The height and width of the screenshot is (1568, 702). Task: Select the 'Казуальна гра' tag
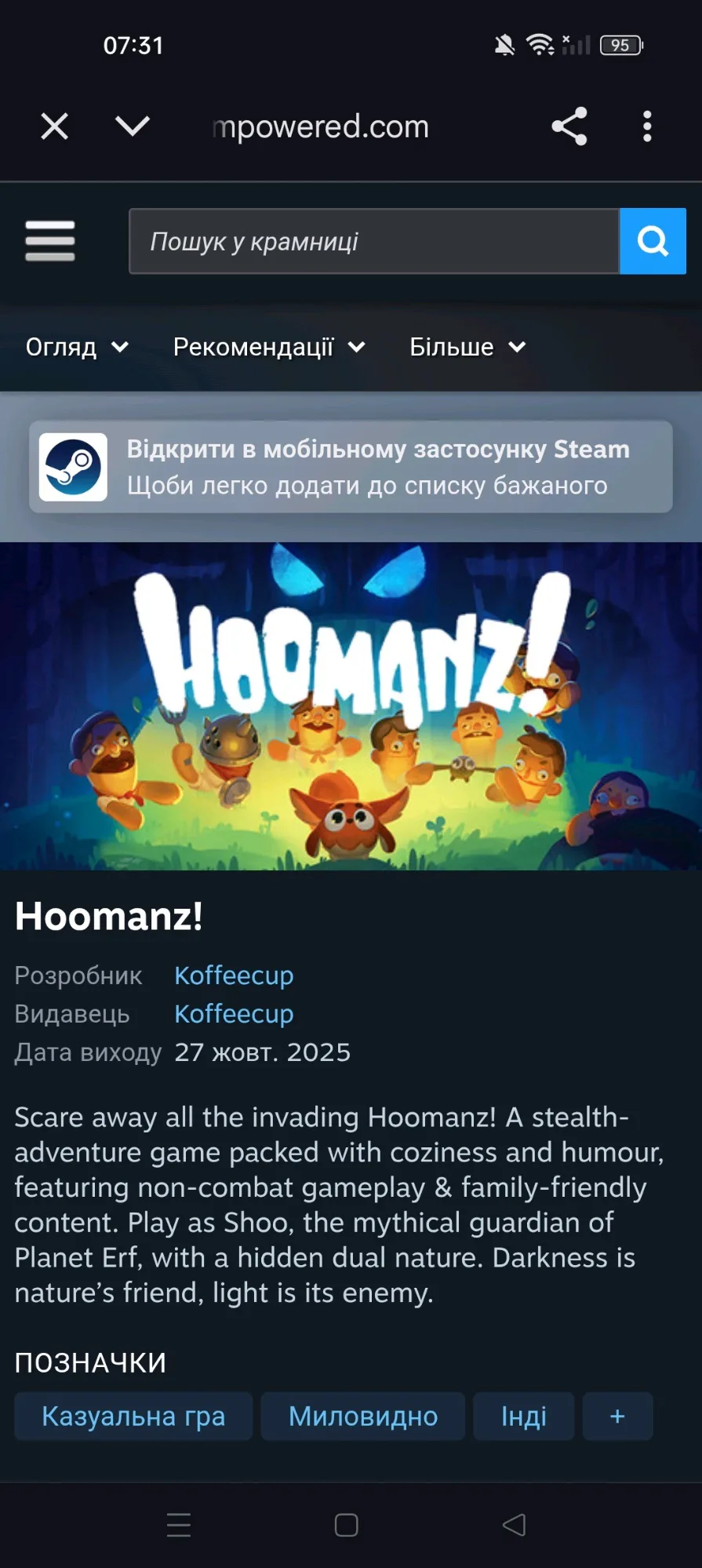(133, 1417)
